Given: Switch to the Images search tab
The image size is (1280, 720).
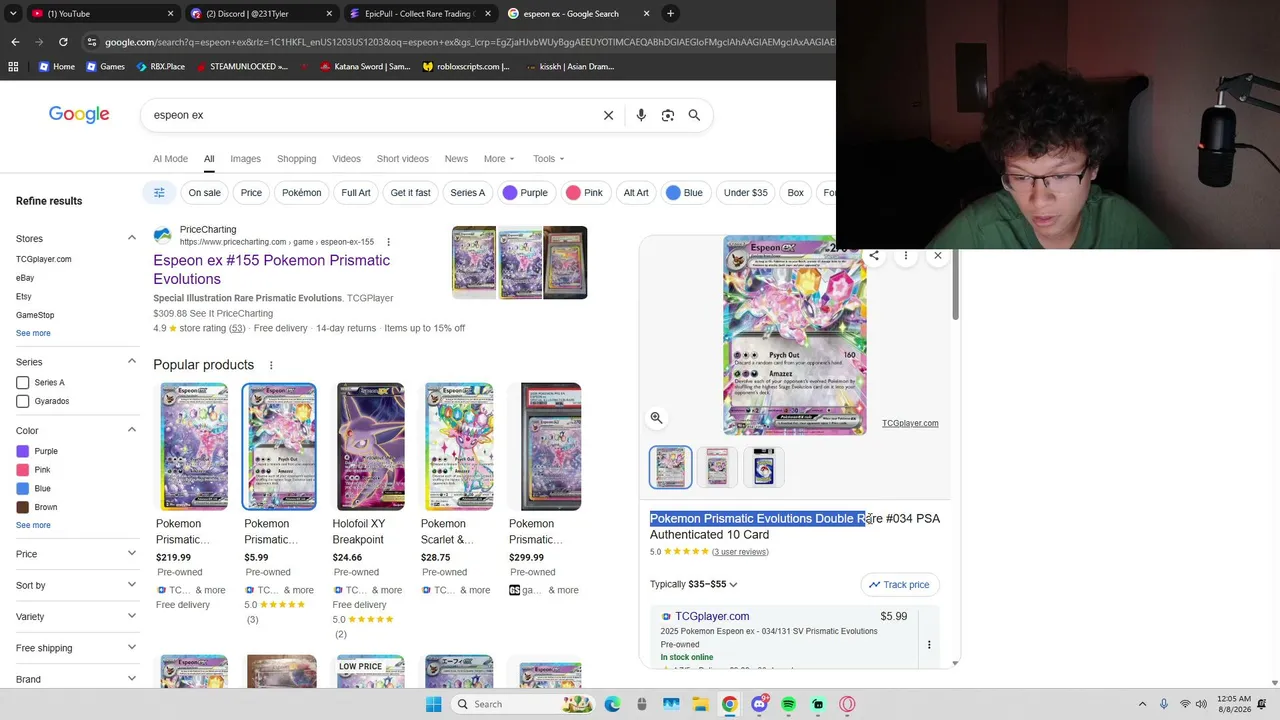Looking at the screenshot, I should 245,159.
